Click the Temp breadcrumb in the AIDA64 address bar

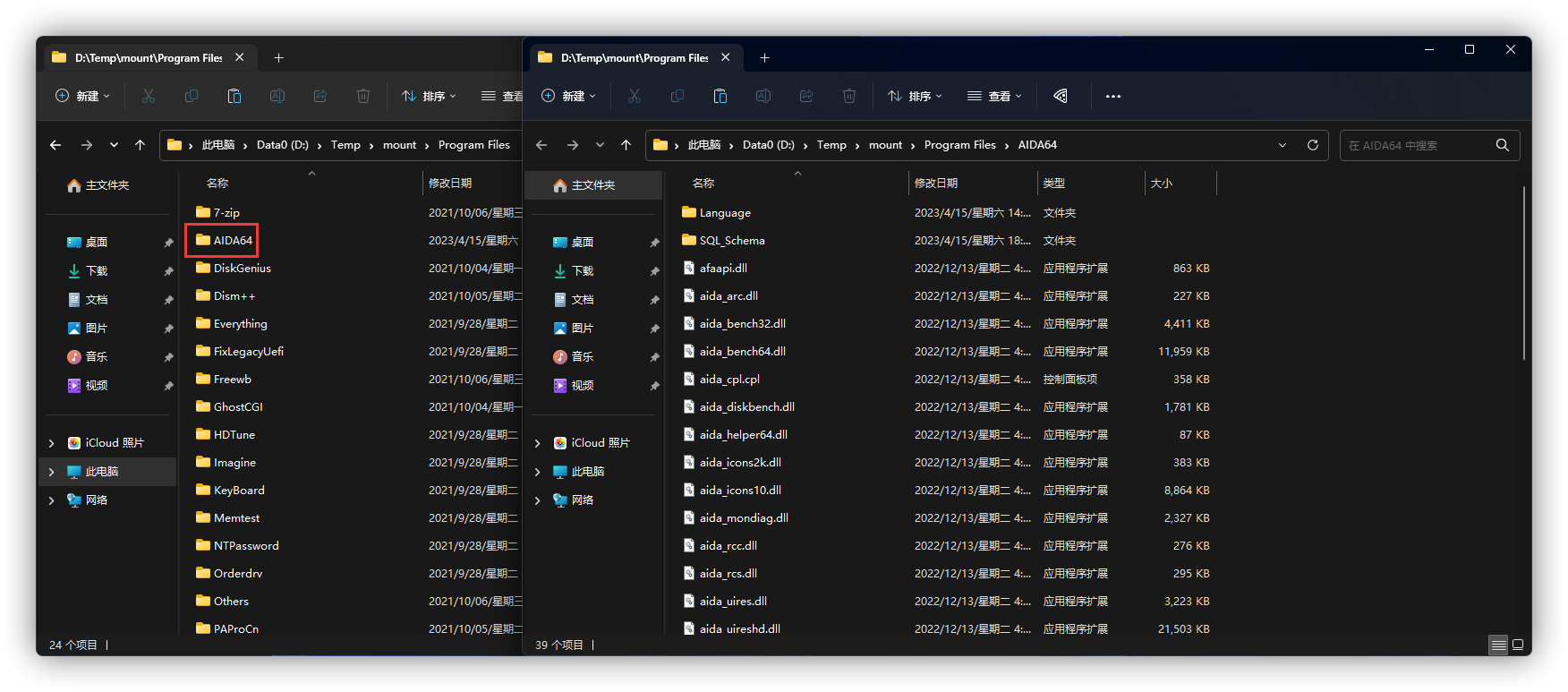(831, 145)
